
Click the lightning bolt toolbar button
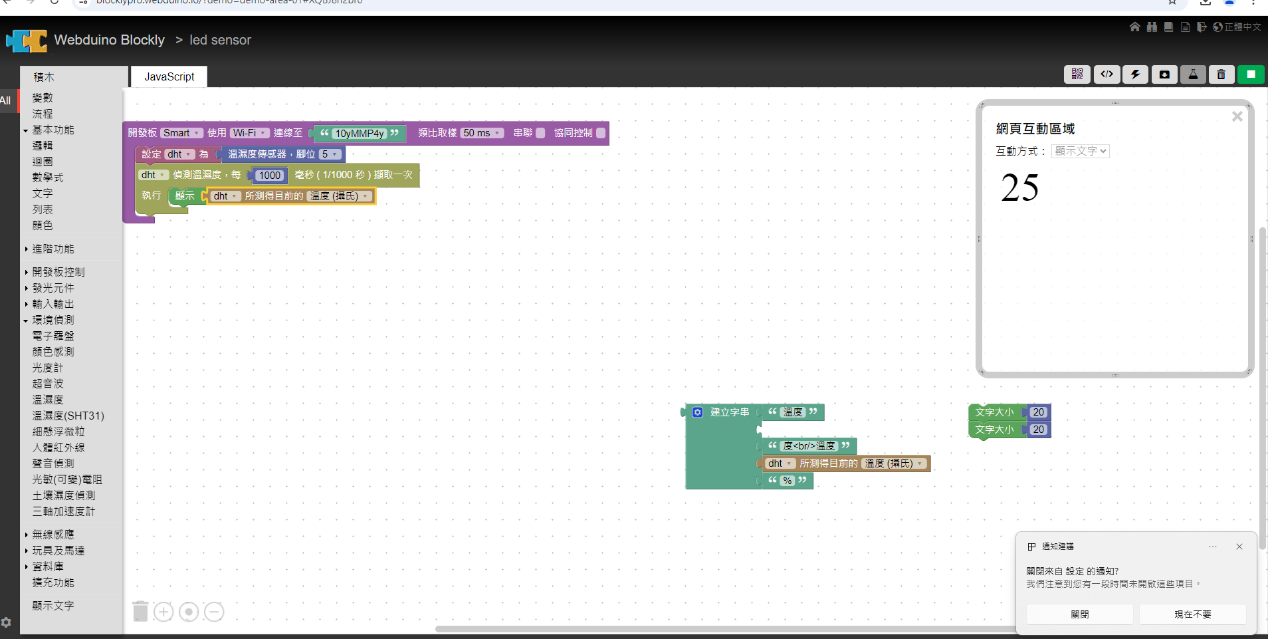coord(1135,74)
